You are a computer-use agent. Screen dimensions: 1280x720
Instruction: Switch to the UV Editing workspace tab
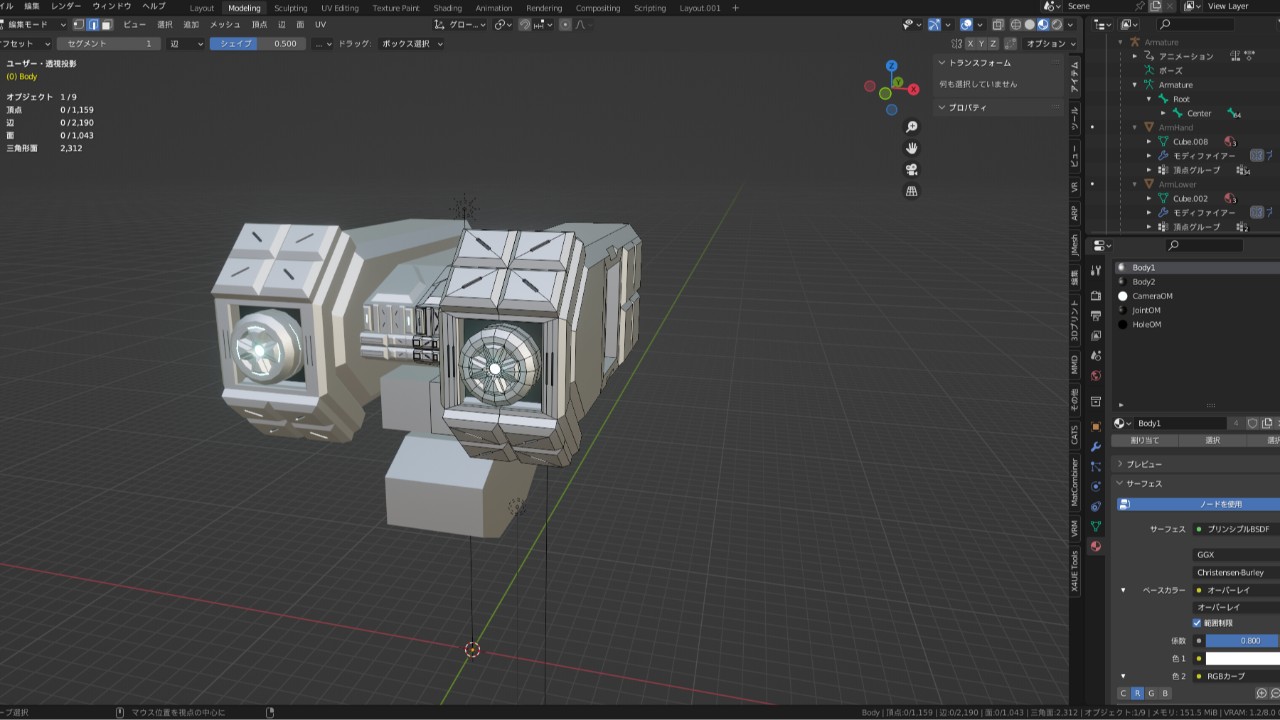pos(340,8)
